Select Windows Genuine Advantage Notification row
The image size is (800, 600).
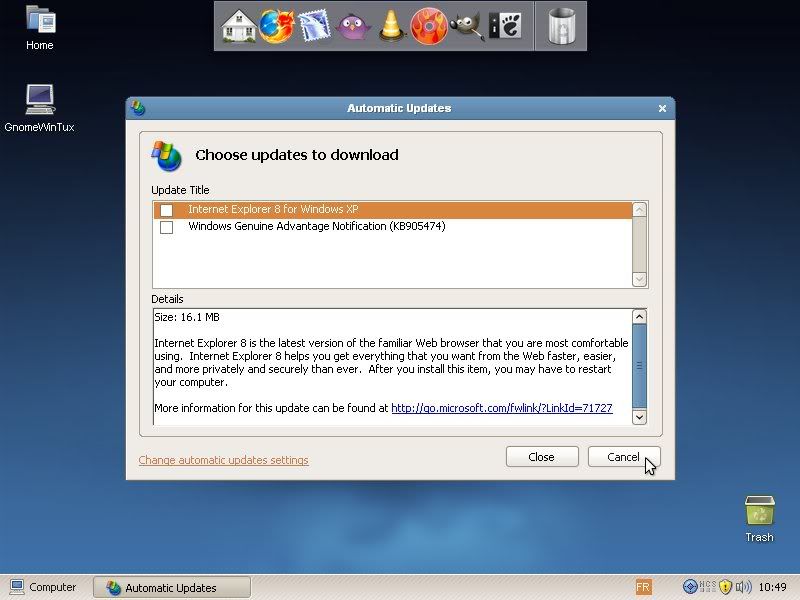point(392,227)
